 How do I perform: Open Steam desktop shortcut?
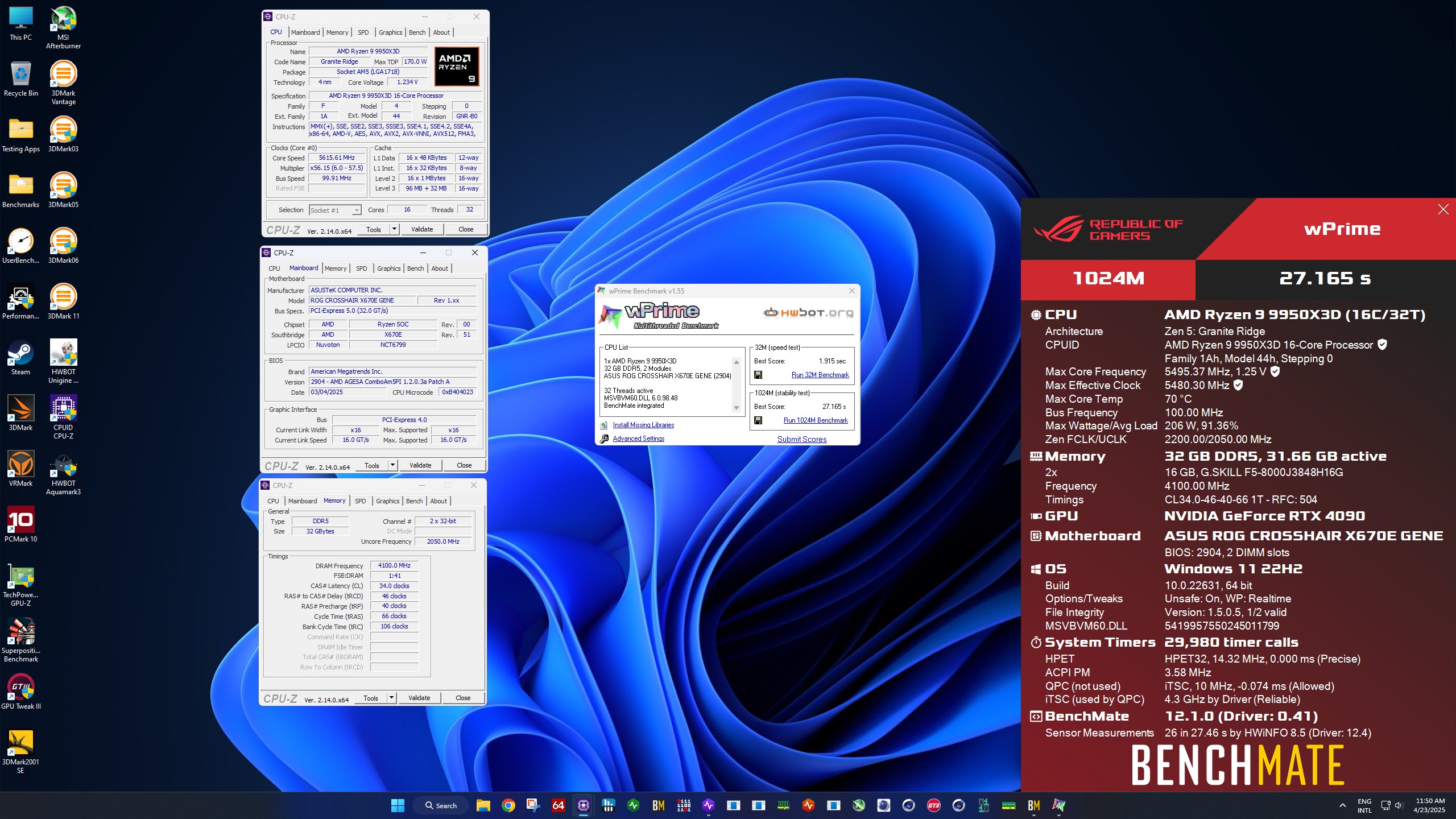coord(20,357)
